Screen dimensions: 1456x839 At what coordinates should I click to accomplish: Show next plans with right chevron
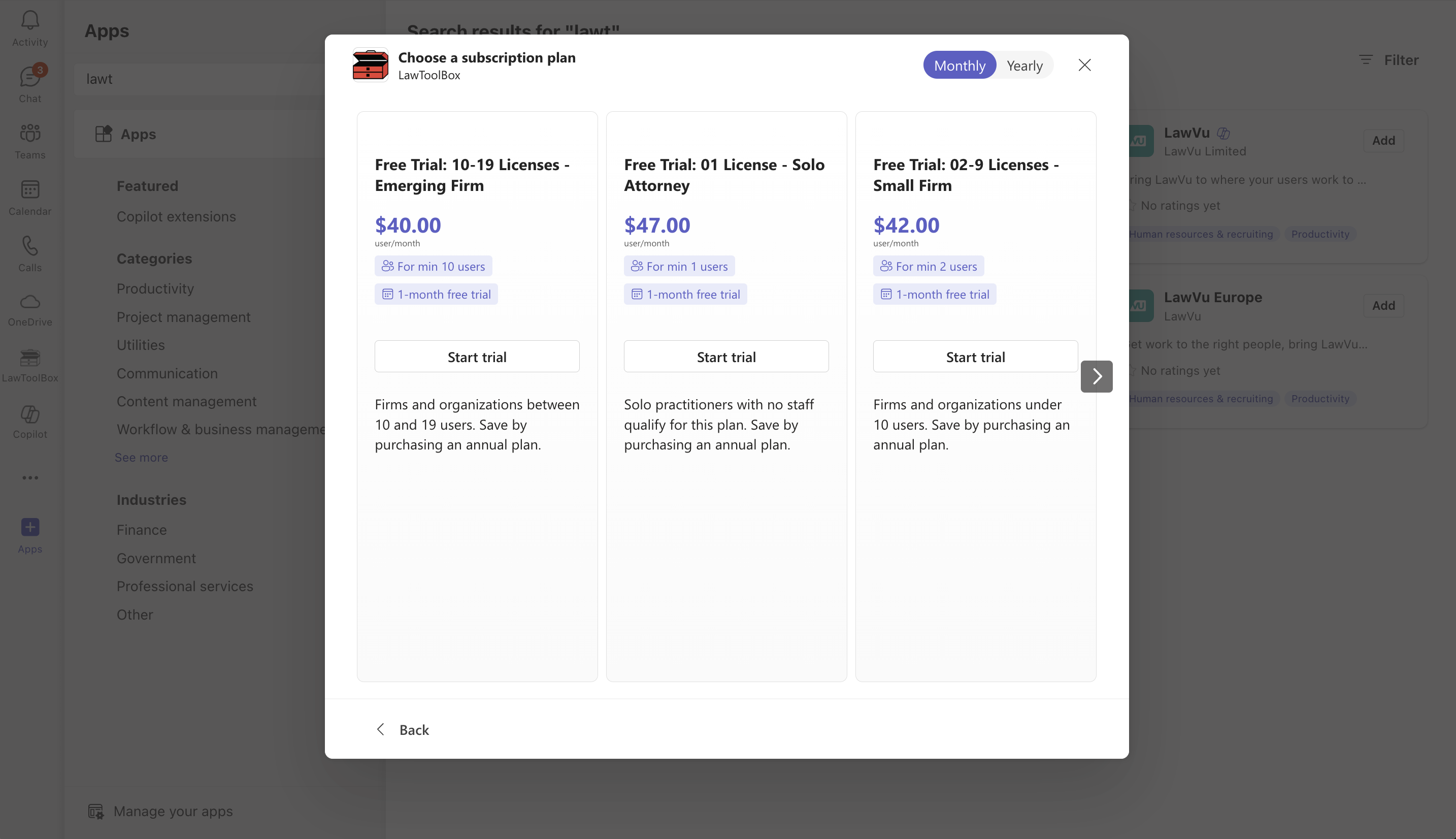point(1096,376)
